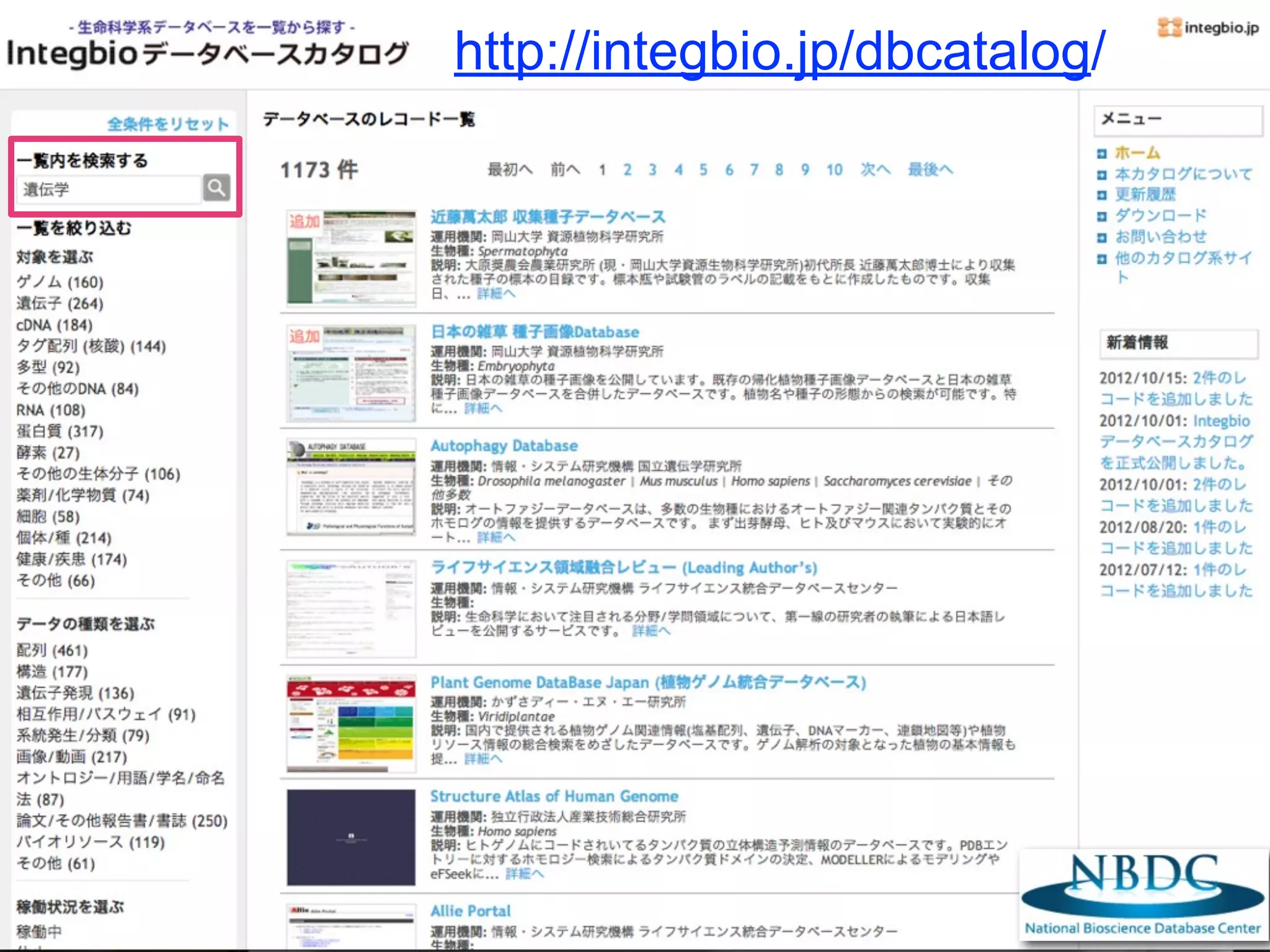
Task: Click the integbio.jp logo icon
Action: (1170, 27)
